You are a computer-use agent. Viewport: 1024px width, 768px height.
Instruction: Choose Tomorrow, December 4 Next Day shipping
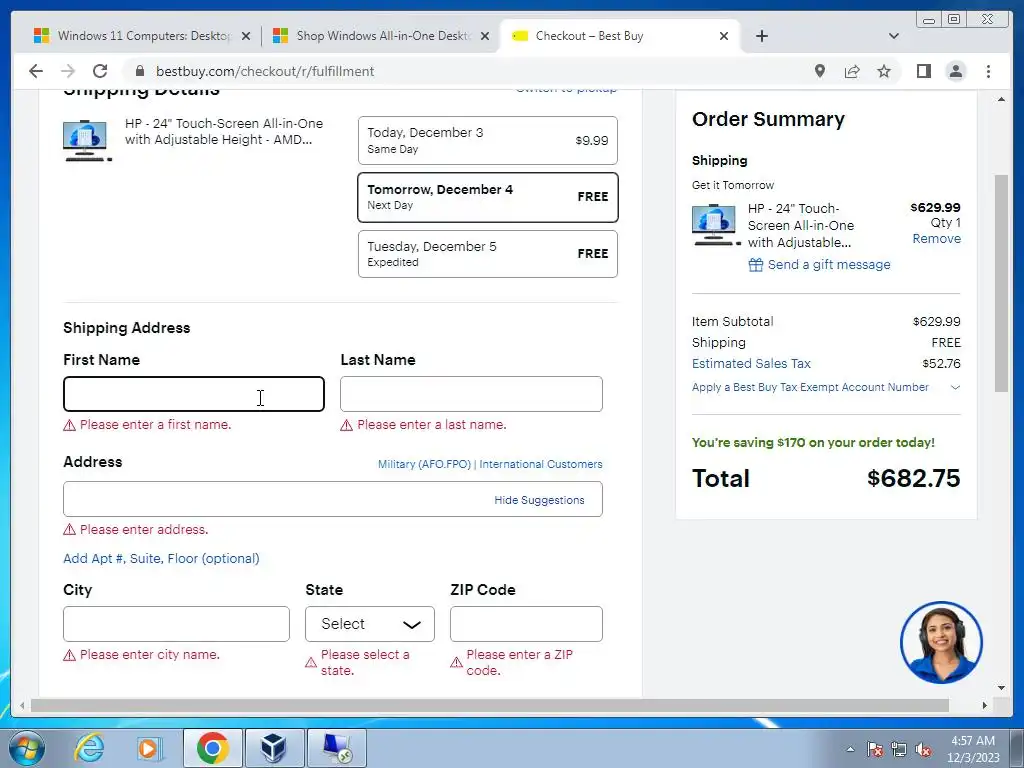click(488, 197)
